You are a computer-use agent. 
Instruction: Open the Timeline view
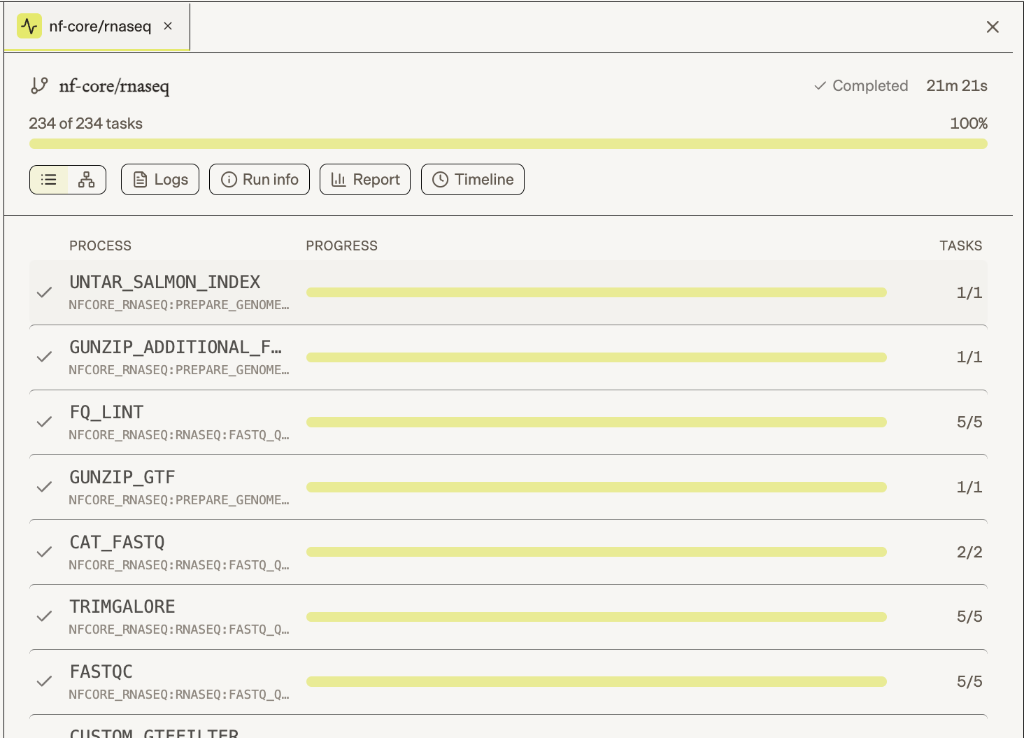click(473, 180)
